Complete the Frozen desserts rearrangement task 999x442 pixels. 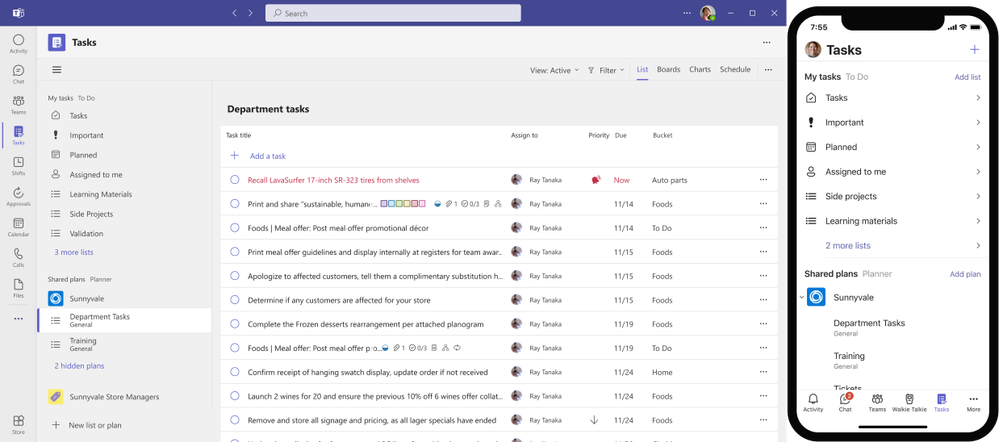pyautogui.click(x=234, y=324)
